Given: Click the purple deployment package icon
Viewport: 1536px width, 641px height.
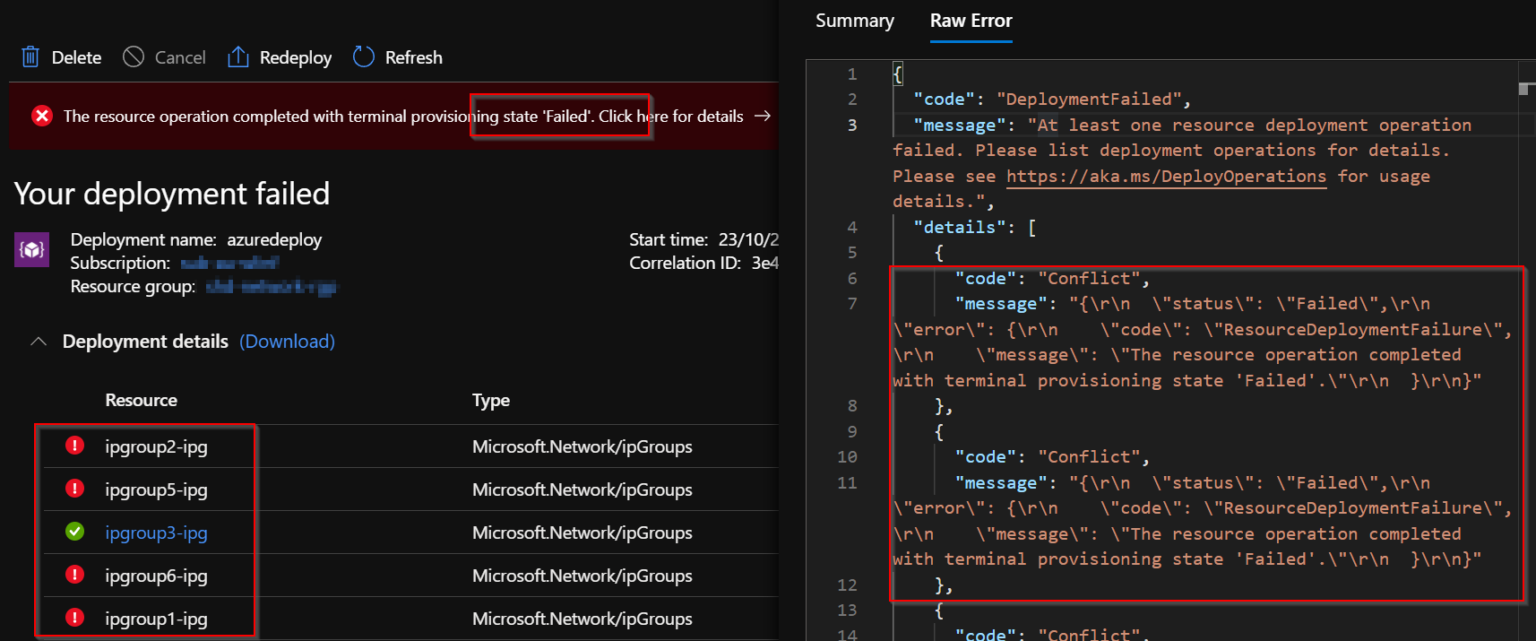Looking at the screenshot, I should [x=31, y=249].
